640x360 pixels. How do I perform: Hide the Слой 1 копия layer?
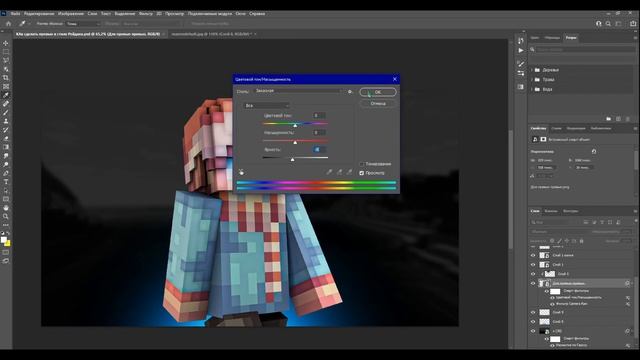533,255
